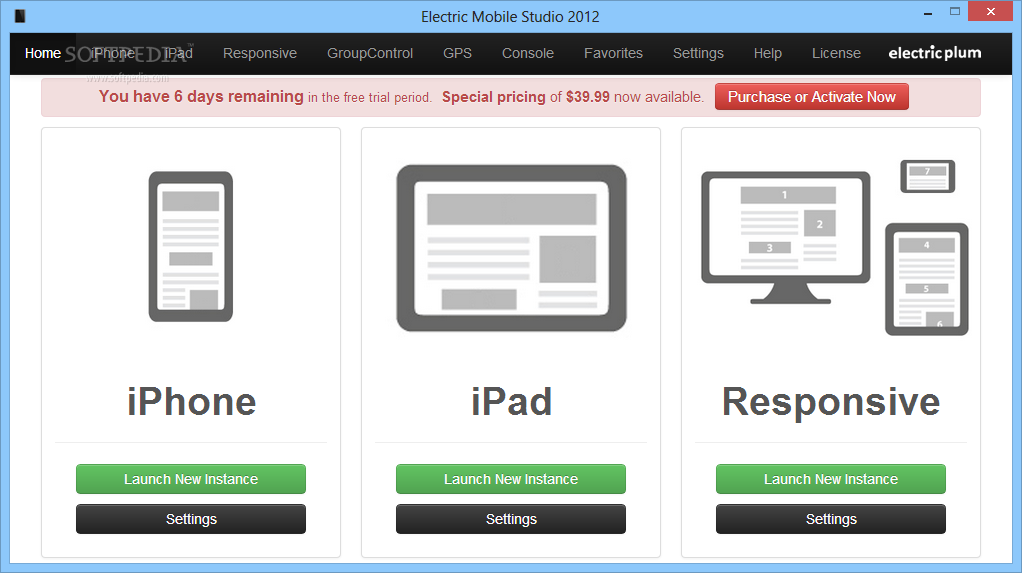Open Settings under the iPhone card
Viewport: 1022px width, 573px height.
tap(191, 519)
